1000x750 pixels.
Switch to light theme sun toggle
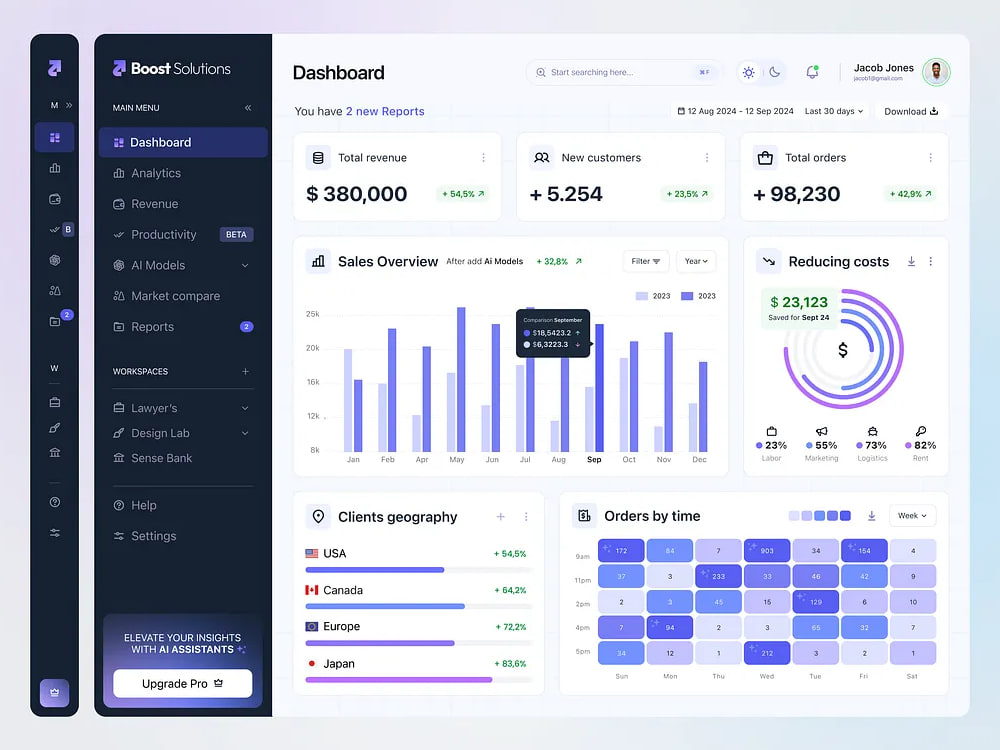749,72
